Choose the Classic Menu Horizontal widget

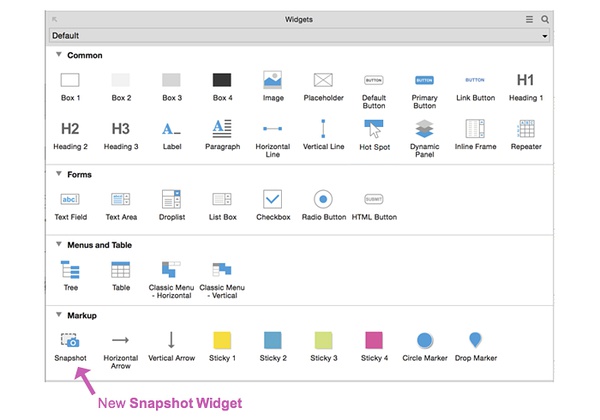[x=171, y=270]
